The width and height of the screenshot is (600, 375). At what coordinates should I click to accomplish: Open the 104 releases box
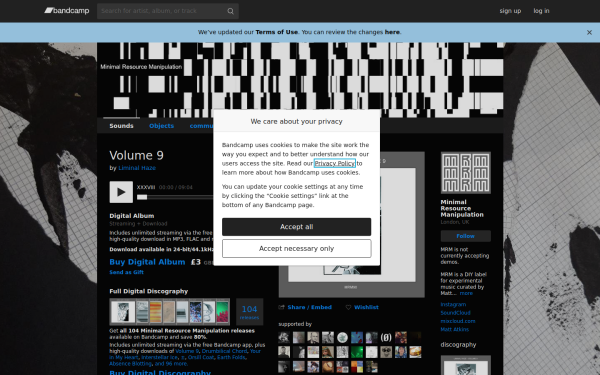tap(249, 312)
